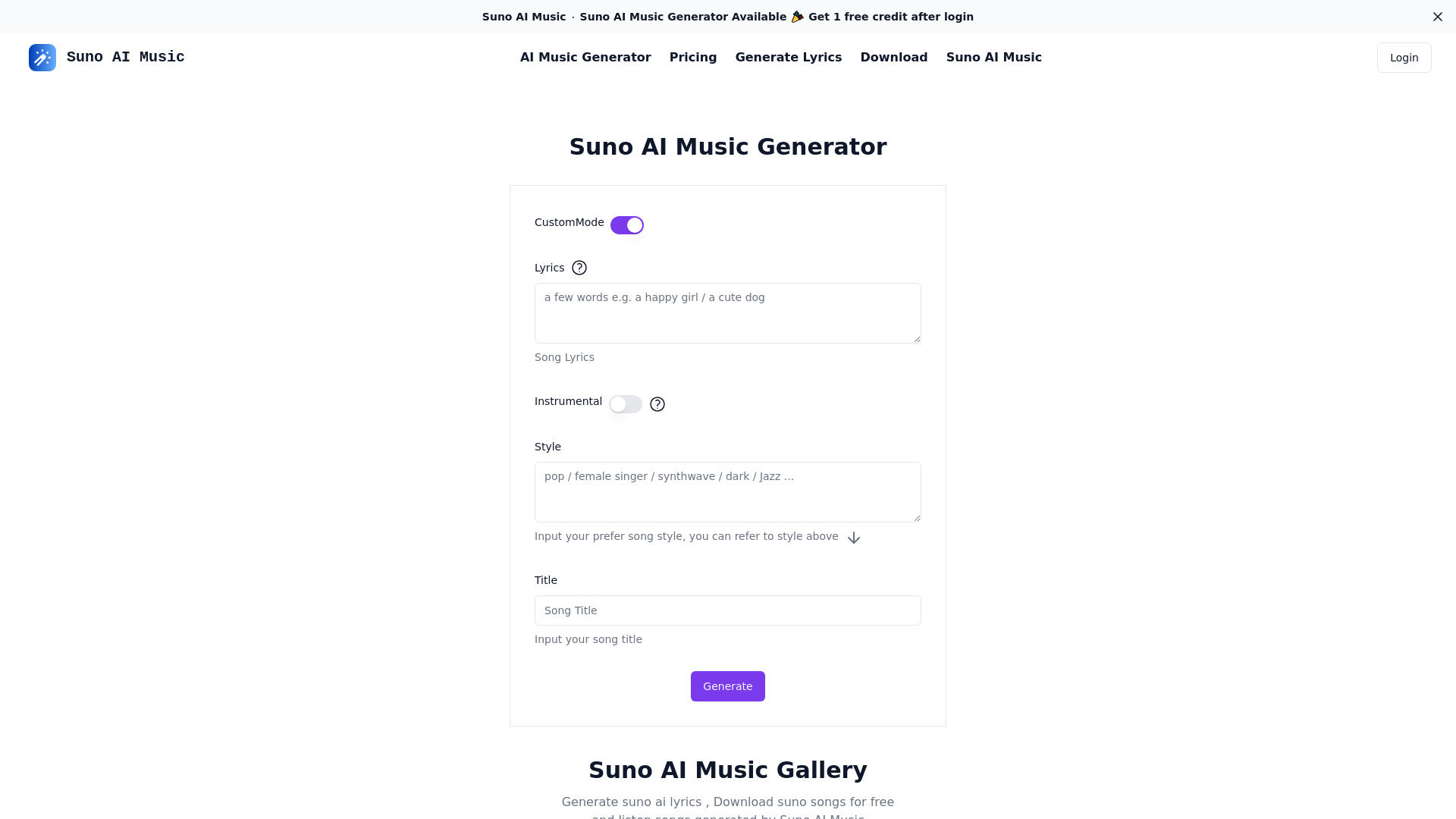Click the help icon next to Instrumental
Image resolution: width=1456 pixels, height=819 pixels.
[x=657, y=404]
